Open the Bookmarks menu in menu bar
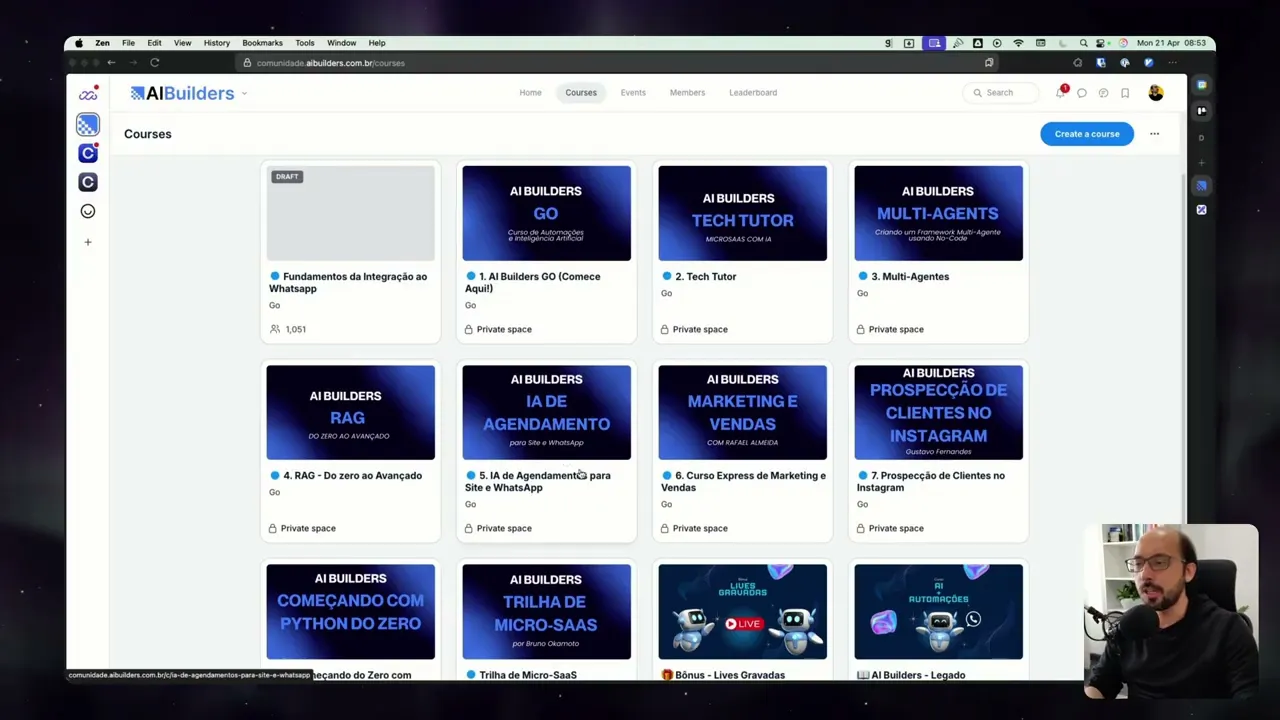The height and width of the screenshot is (720, 1280). coord(262,43)
